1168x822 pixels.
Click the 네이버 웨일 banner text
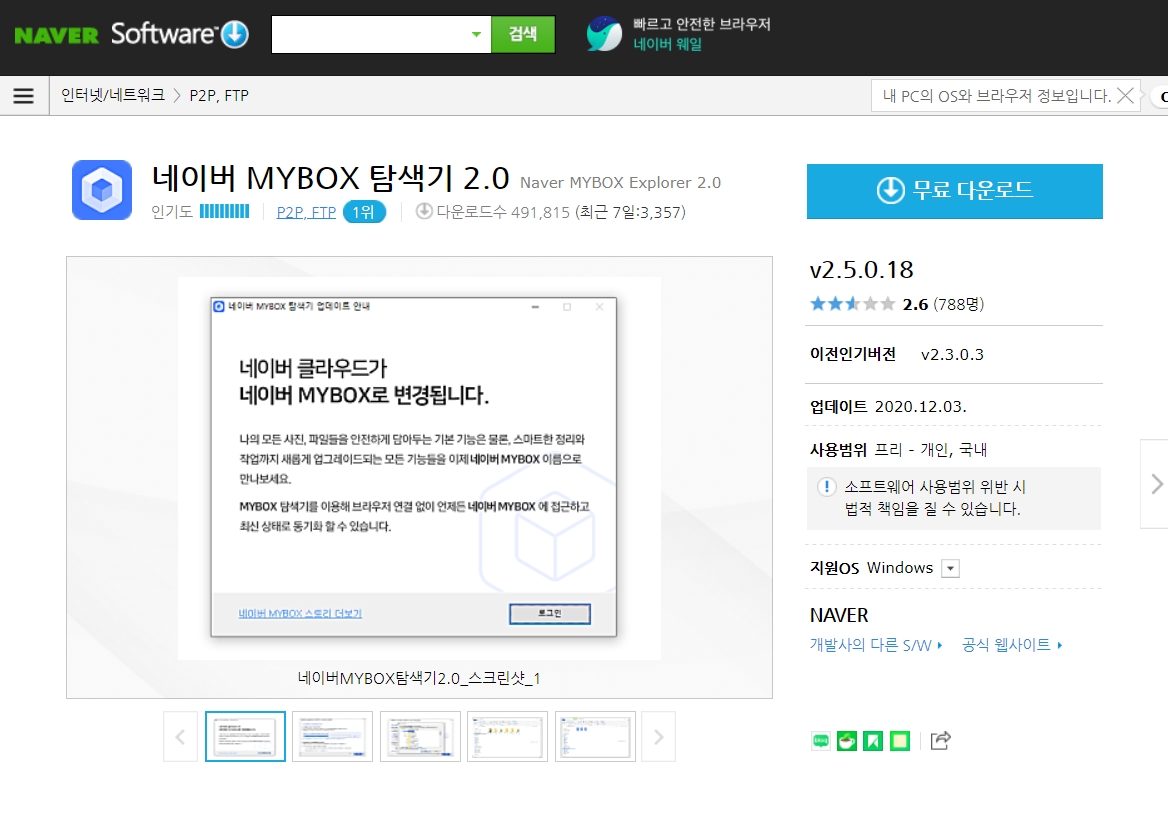point(667,44)
